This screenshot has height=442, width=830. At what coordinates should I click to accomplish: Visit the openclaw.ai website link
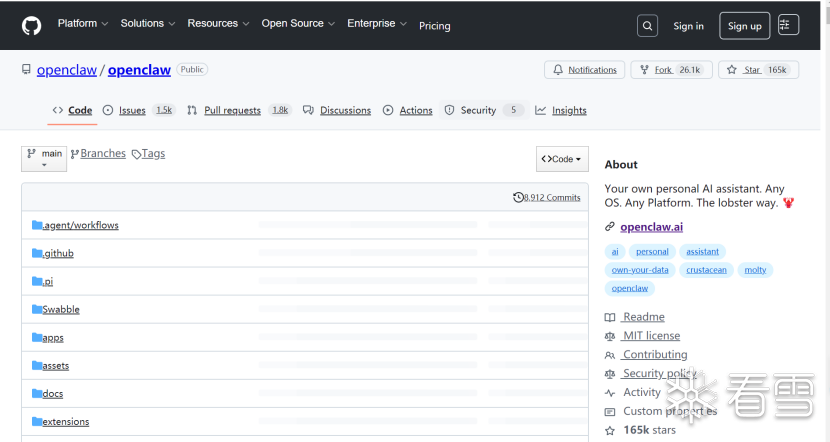coord(651,228)
